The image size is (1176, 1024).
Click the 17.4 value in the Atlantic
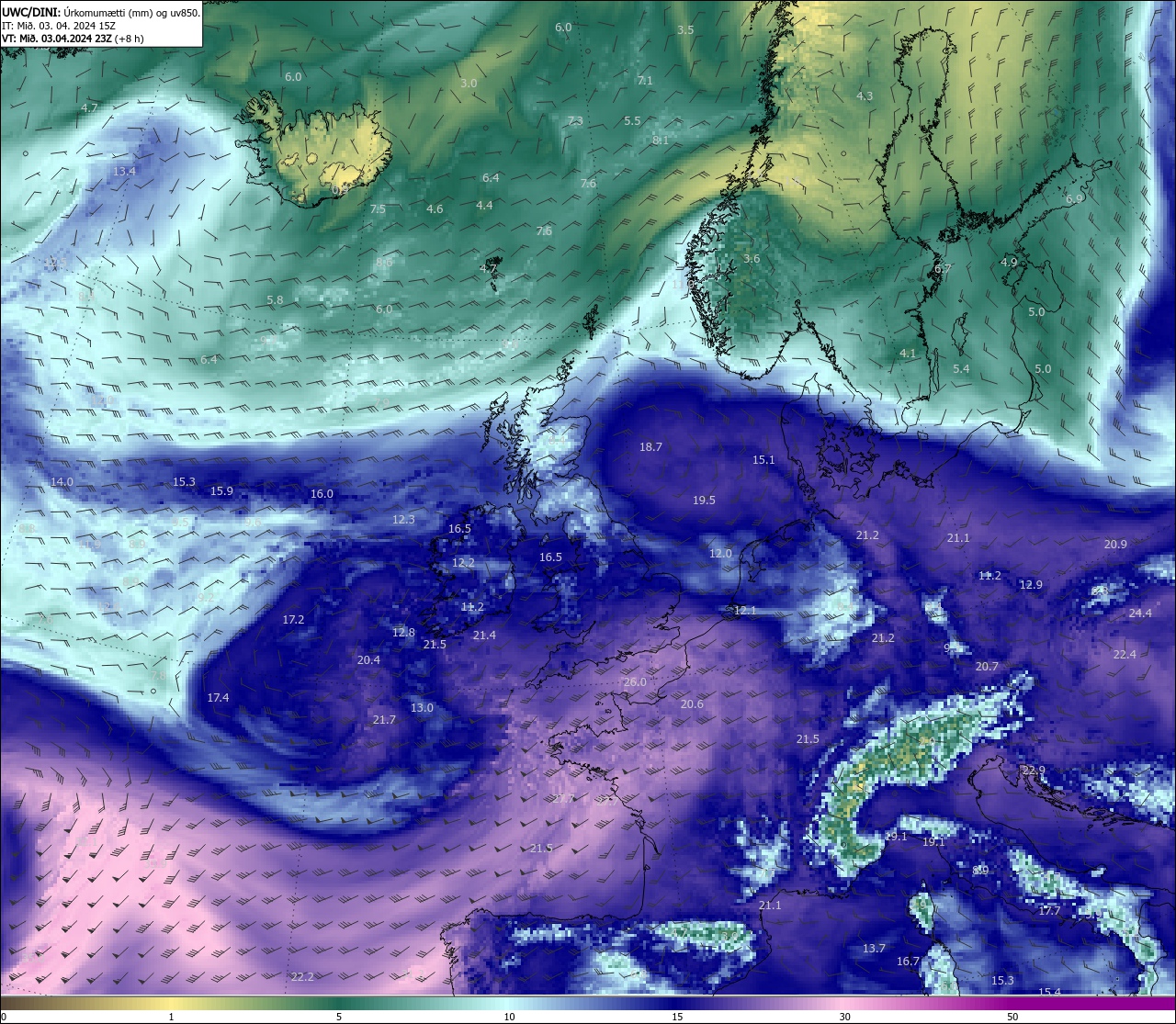pyautogui.click(x=218, y=698)
